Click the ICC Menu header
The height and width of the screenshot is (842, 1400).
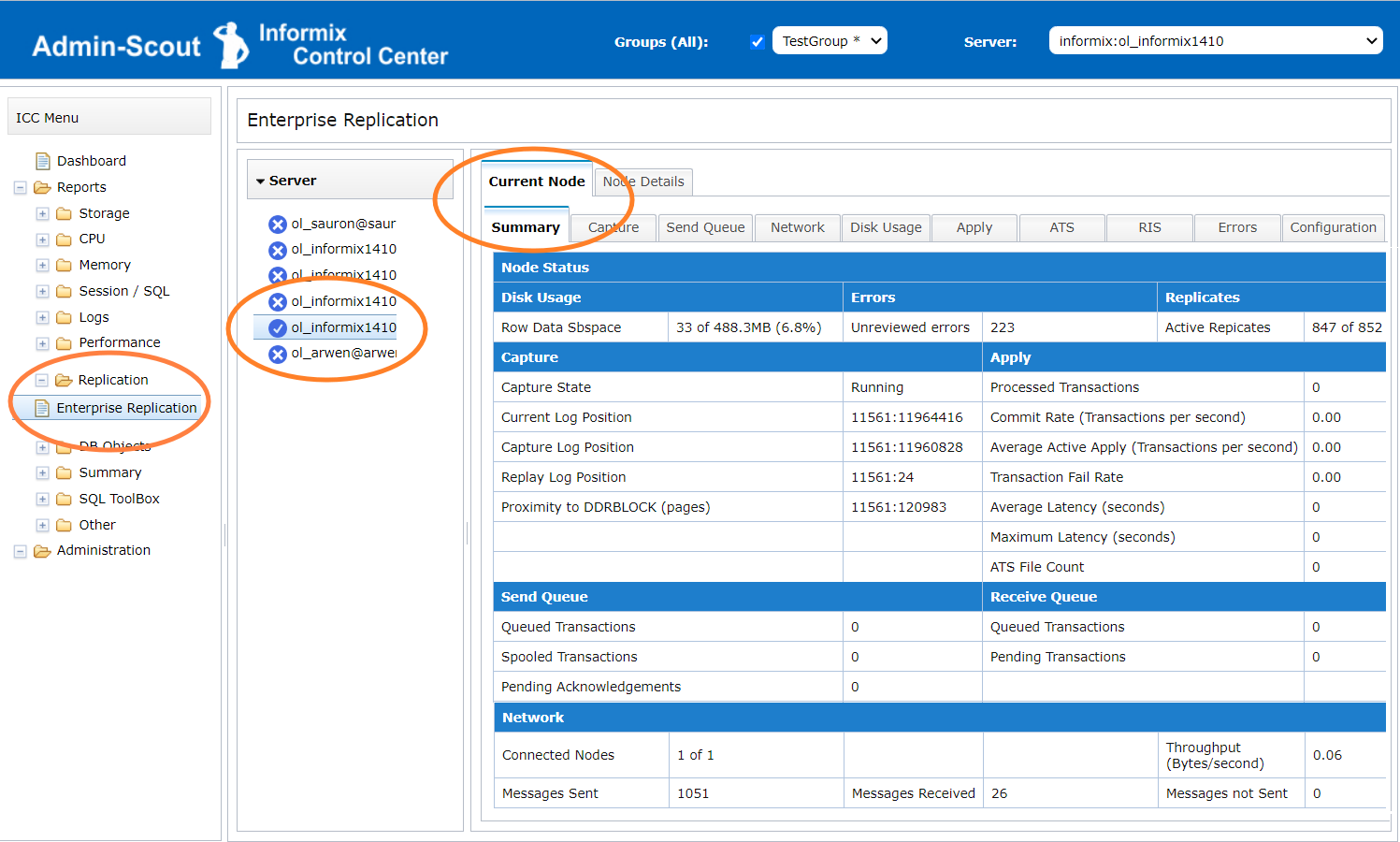click(109, 117)
